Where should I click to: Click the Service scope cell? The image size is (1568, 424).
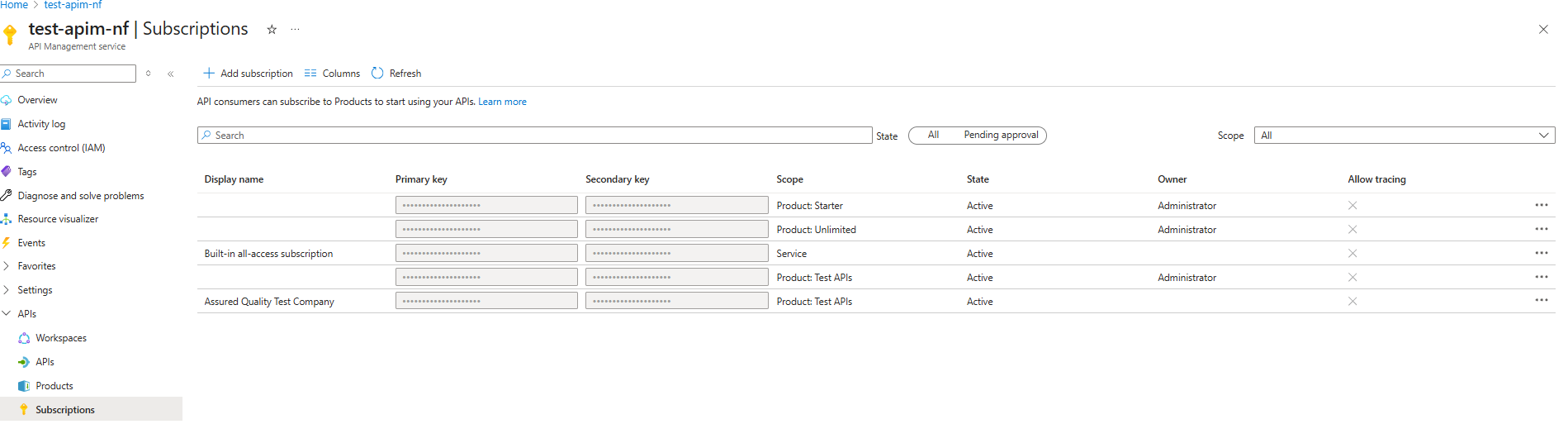[791, 254]
